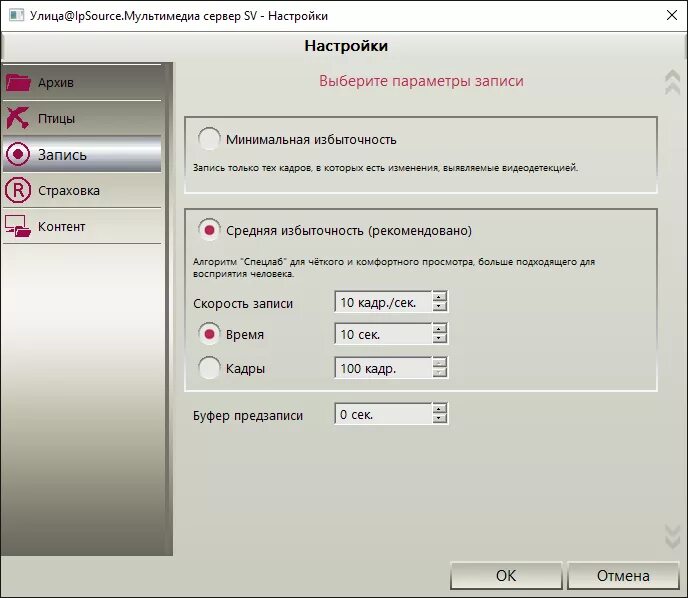Screen dimensions: 688x598
Task: Click the Страховка R icon
Action: (18, 190)
